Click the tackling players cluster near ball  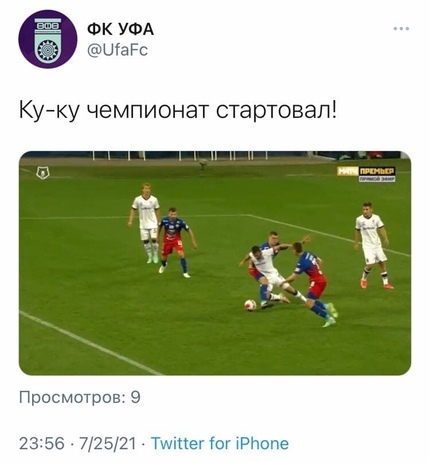click(x=289, y=278)
